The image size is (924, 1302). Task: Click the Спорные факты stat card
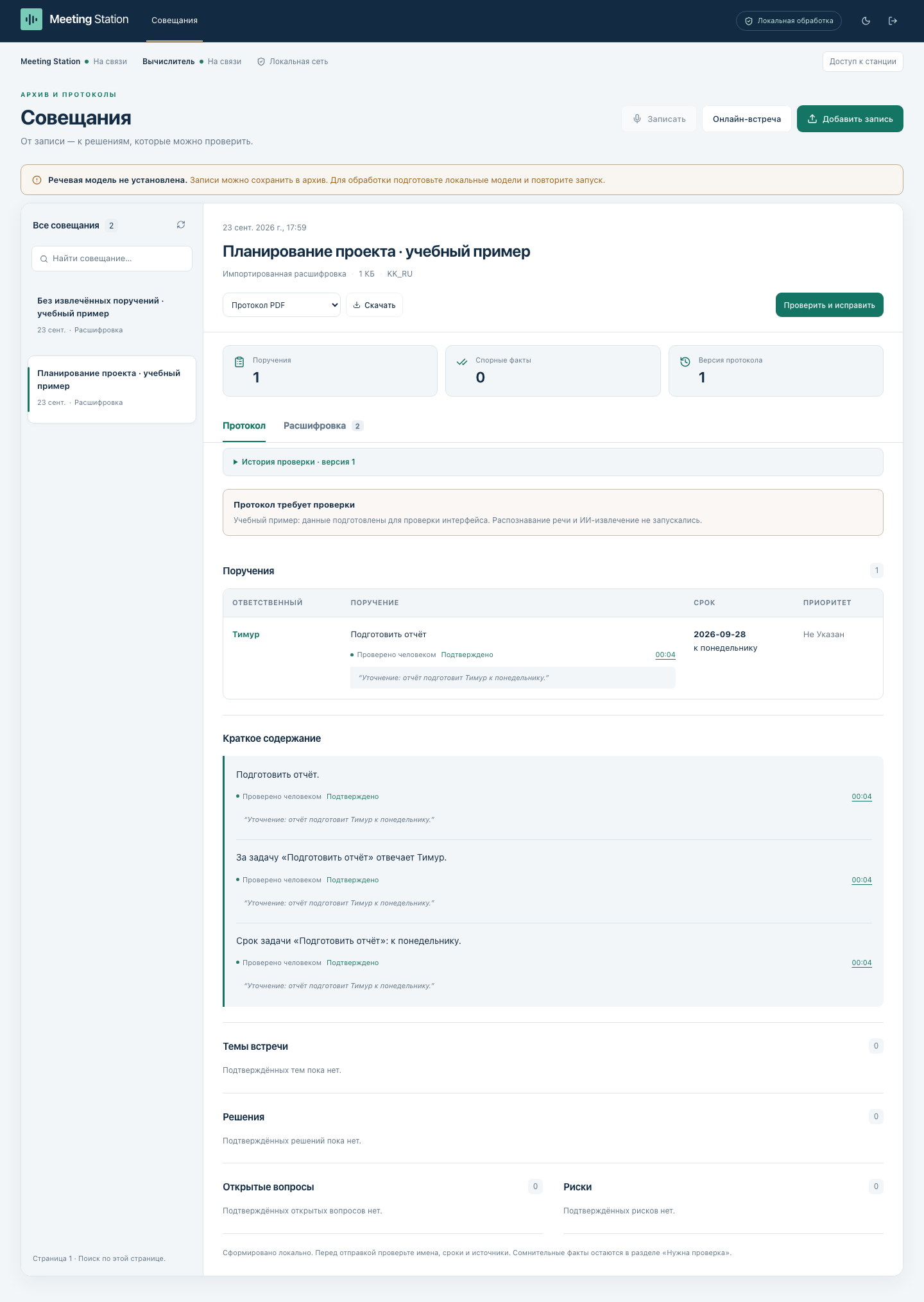pyautogui.click(x=553, y=371)
